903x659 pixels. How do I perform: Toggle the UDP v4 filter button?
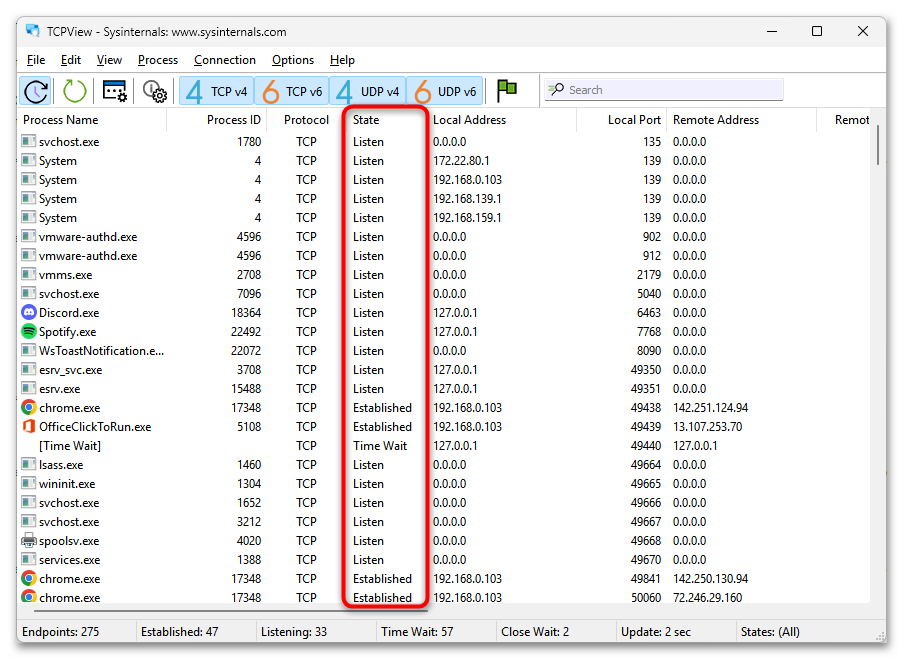367,91
